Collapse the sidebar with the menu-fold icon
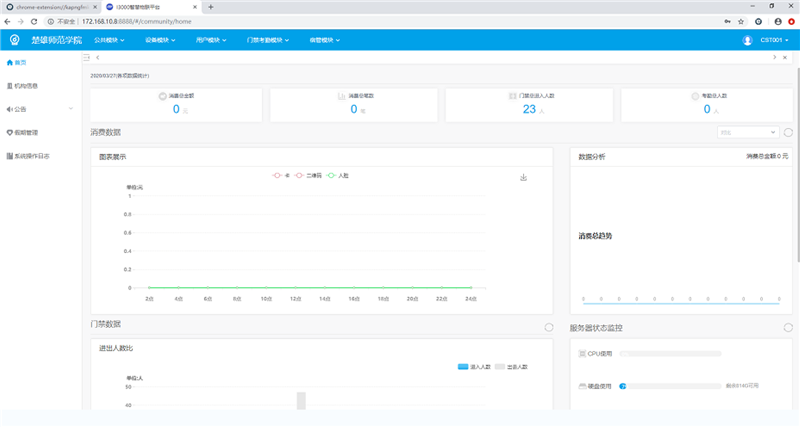 point(86,57)
